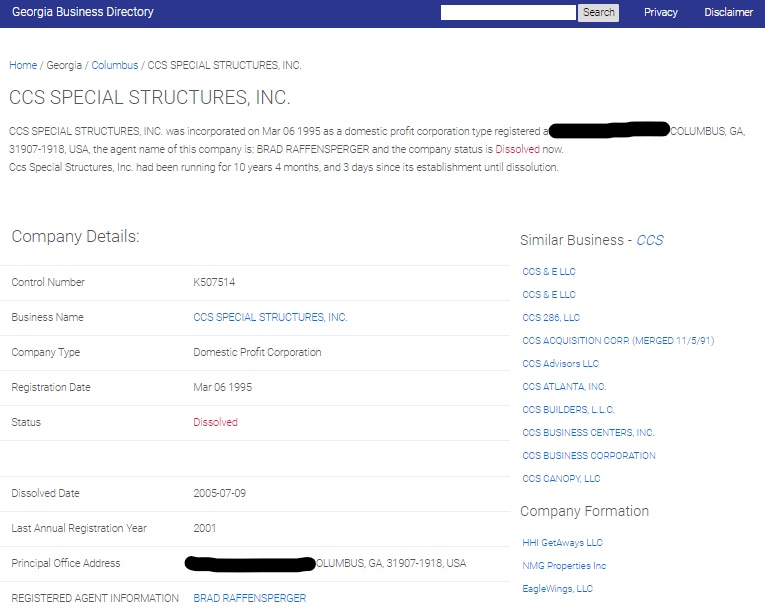Click the Dissolved Date value 2005-07-09

pos(220,493)
